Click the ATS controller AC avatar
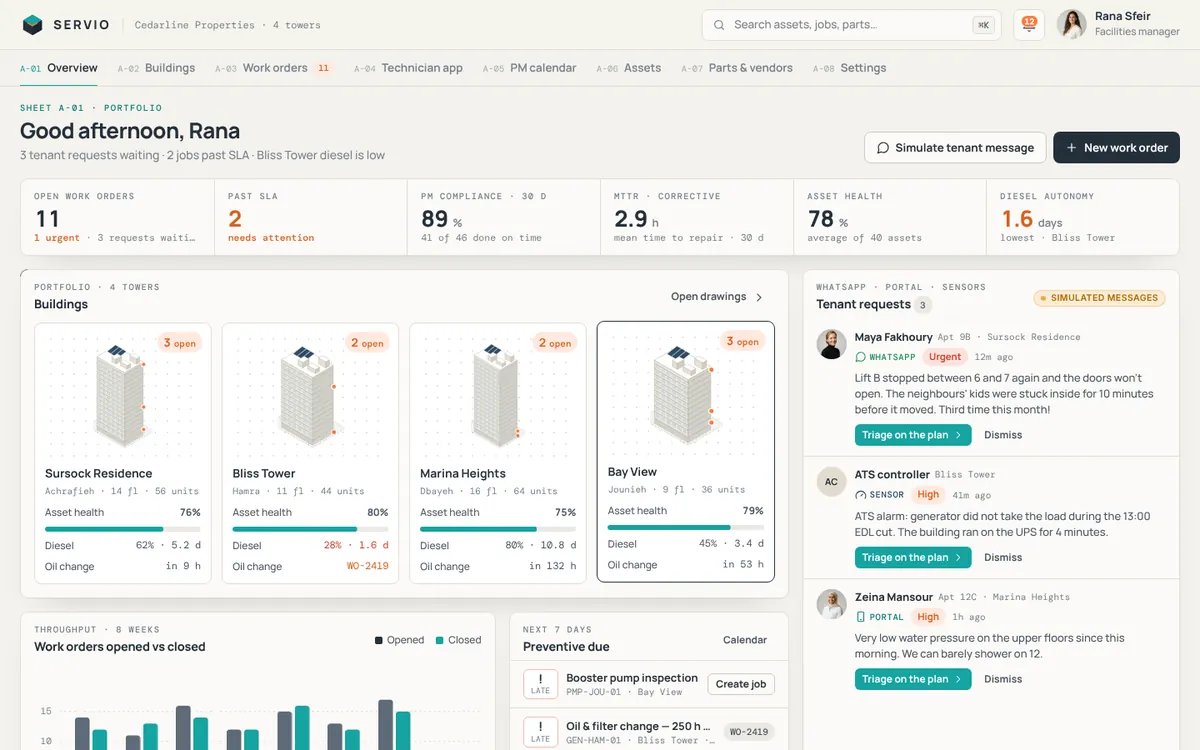The image size is (1200, 750). click(x=831, y=481)
